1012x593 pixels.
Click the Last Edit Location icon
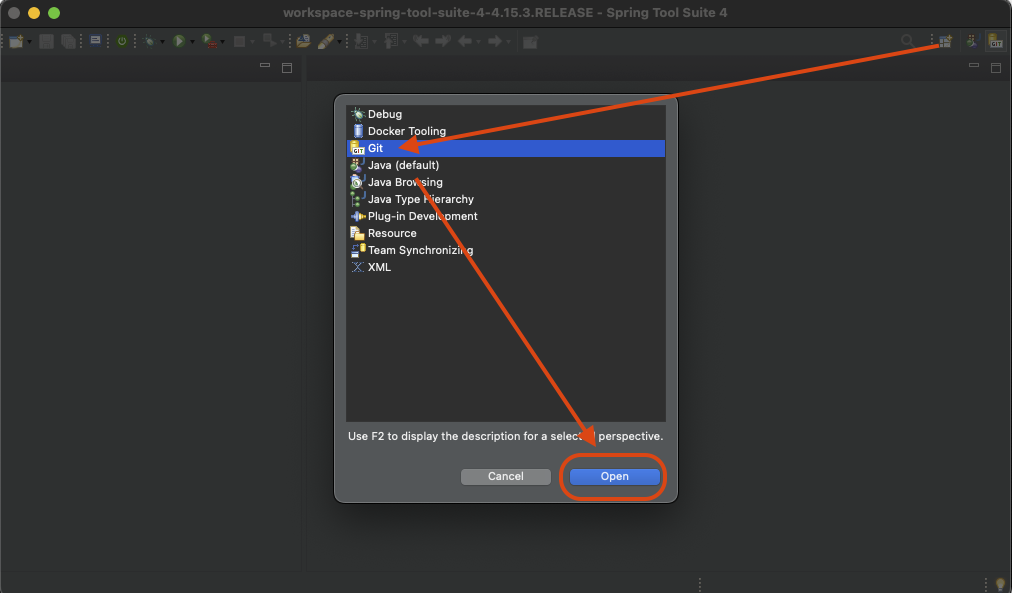coord(421,41)
